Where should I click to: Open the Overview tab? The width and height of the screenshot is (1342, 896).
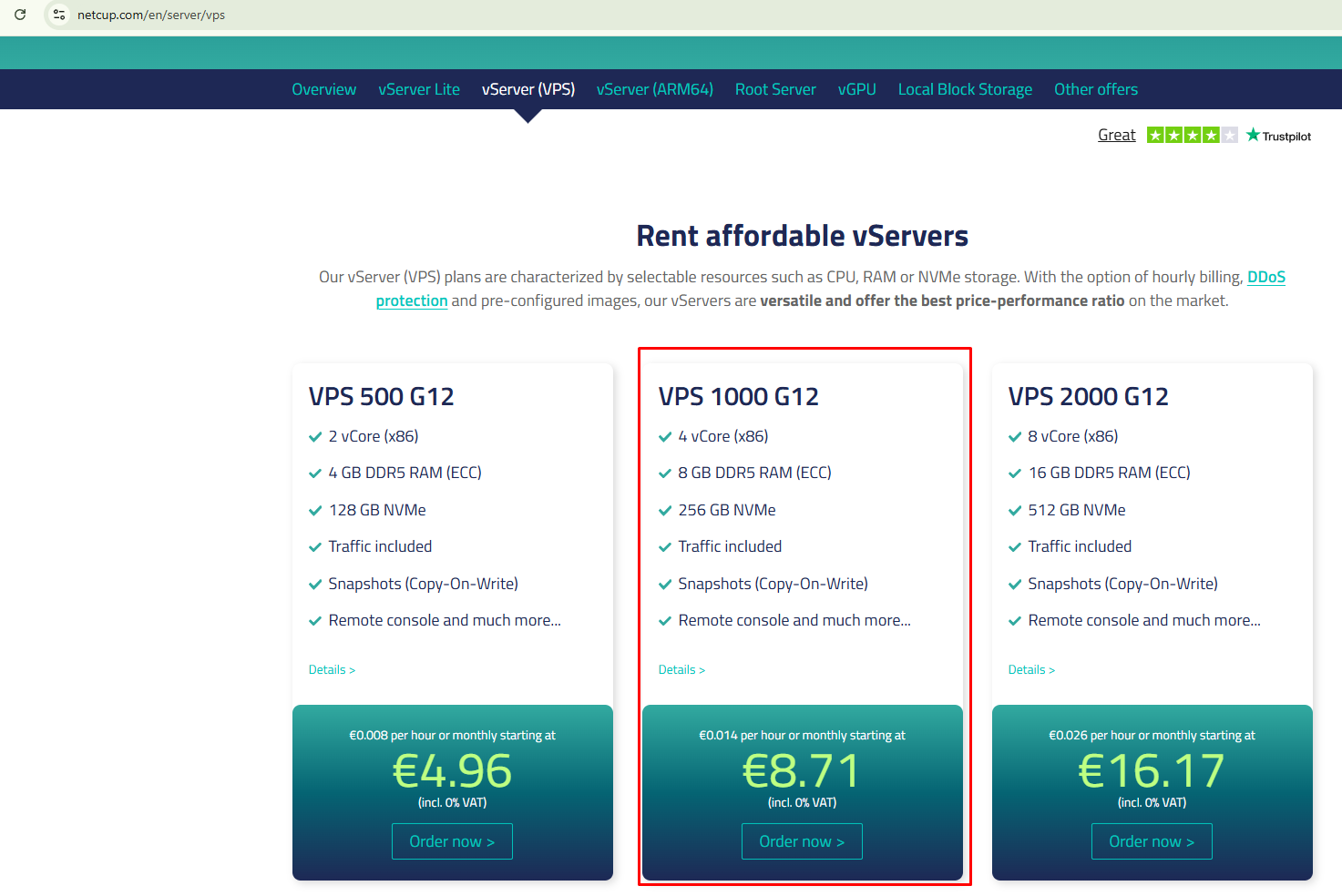[x=323, y=89]
